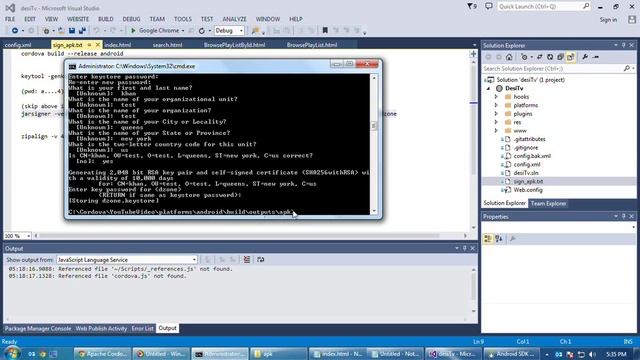The image size is (640, 360).
Task: Switch to the Team Explorer tab
Action: click(x=548, y=203)
